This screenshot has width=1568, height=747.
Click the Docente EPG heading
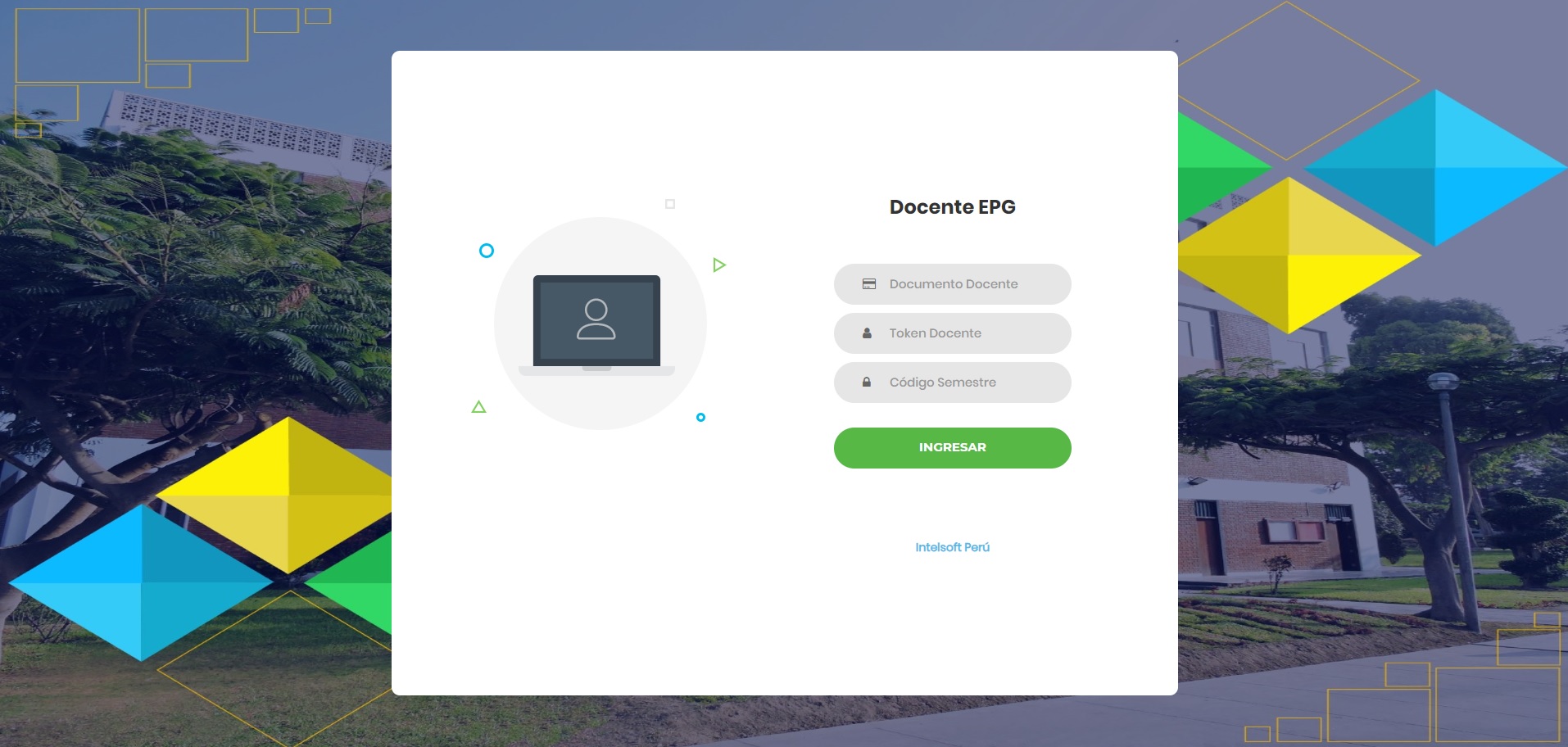(953, 207)
